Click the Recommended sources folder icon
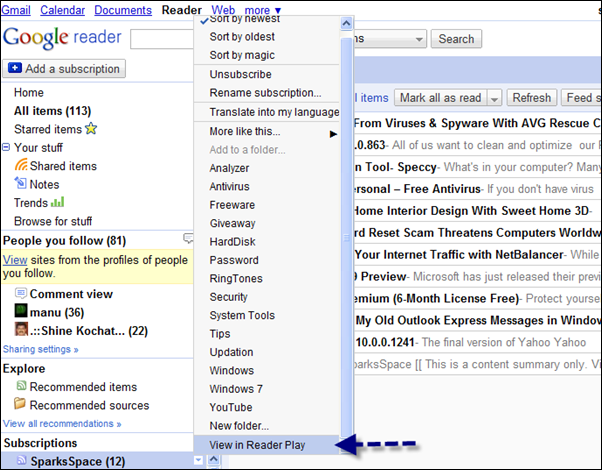Screen dimensions: 602x470 [20, 403]
